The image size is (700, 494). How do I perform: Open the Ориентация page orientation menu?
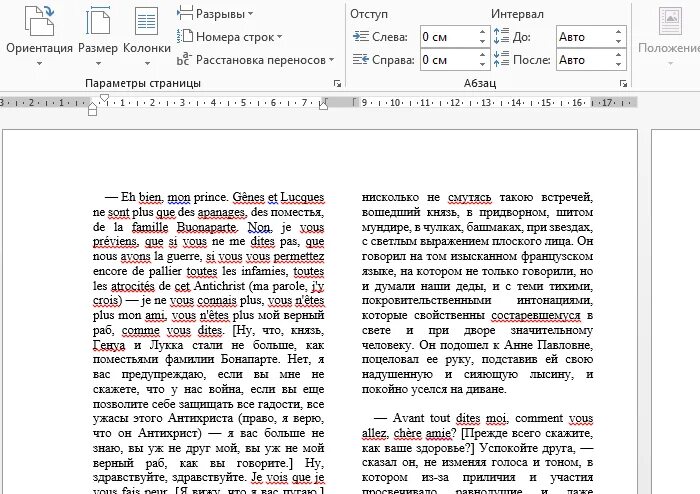pos(39,37)
